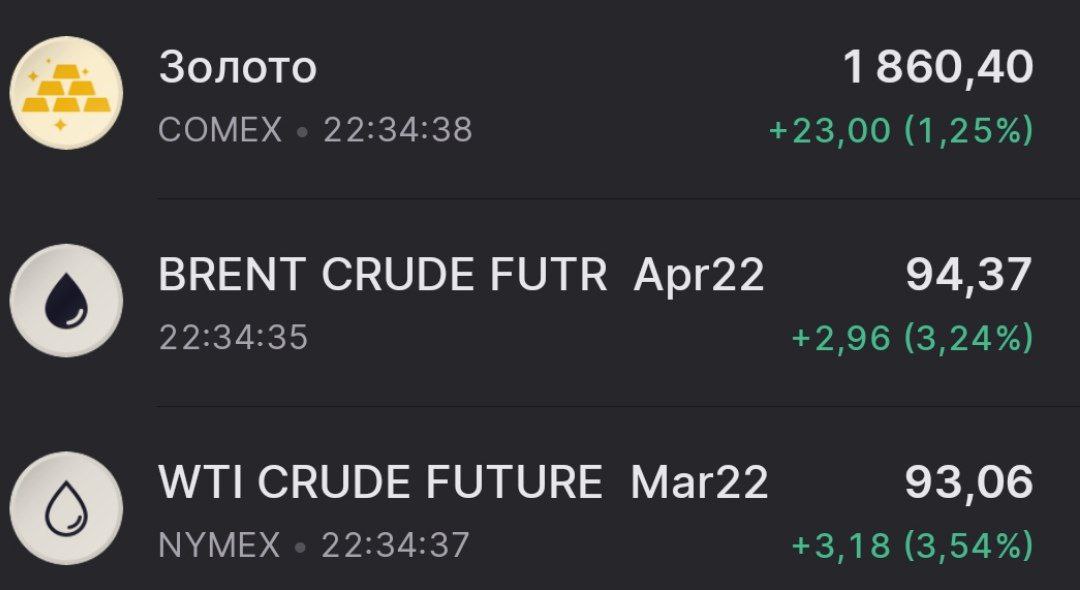
Task: Click the Mar22 contract month label
Action: point(700,480)
